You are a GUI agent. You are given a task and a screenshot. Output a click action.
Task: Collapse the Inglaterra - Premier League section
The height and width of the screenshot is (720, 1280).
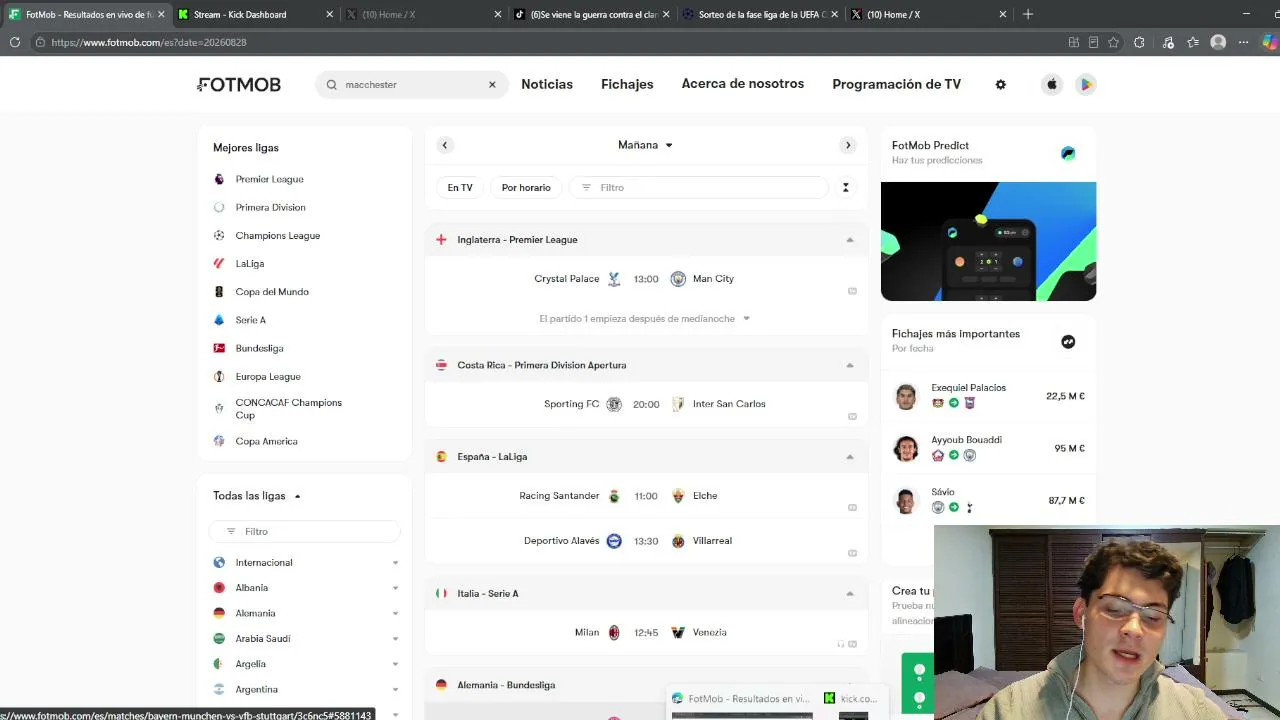point(850,240)
